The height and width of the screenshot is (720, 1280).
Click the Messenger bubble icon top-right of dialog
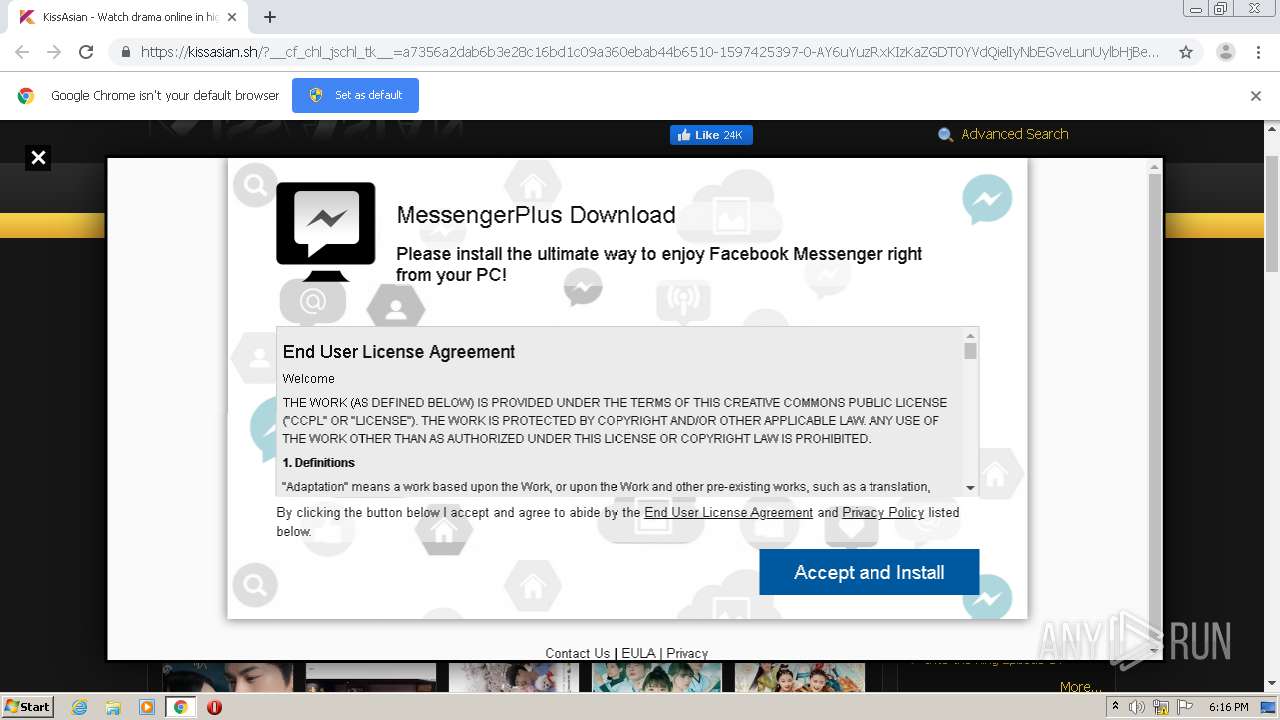(x=987, y=199)
